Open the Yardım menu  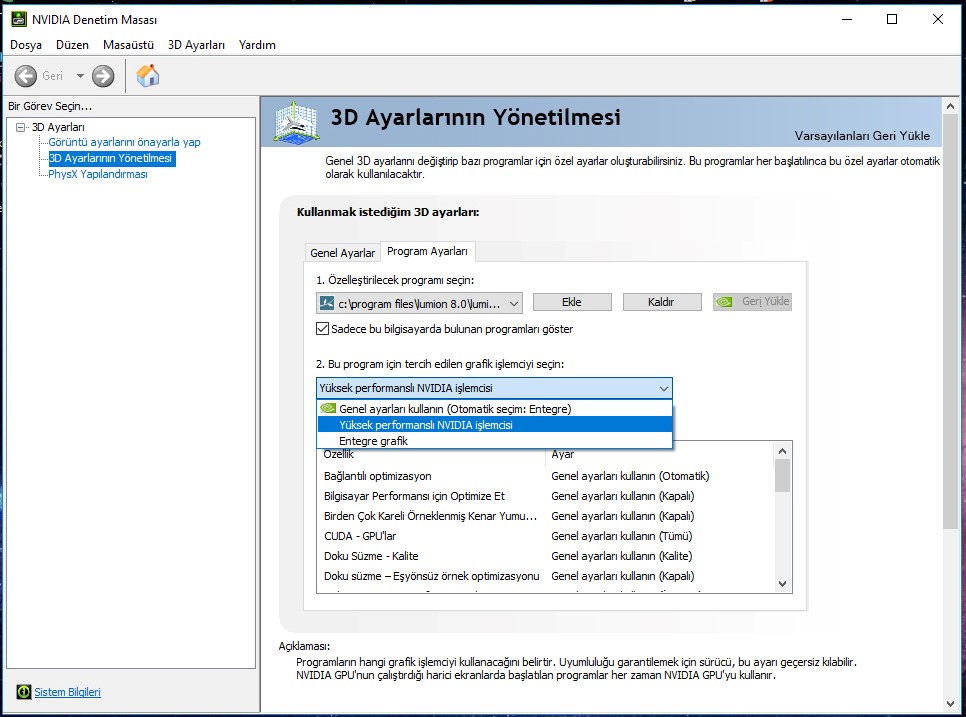coord(257,45)
